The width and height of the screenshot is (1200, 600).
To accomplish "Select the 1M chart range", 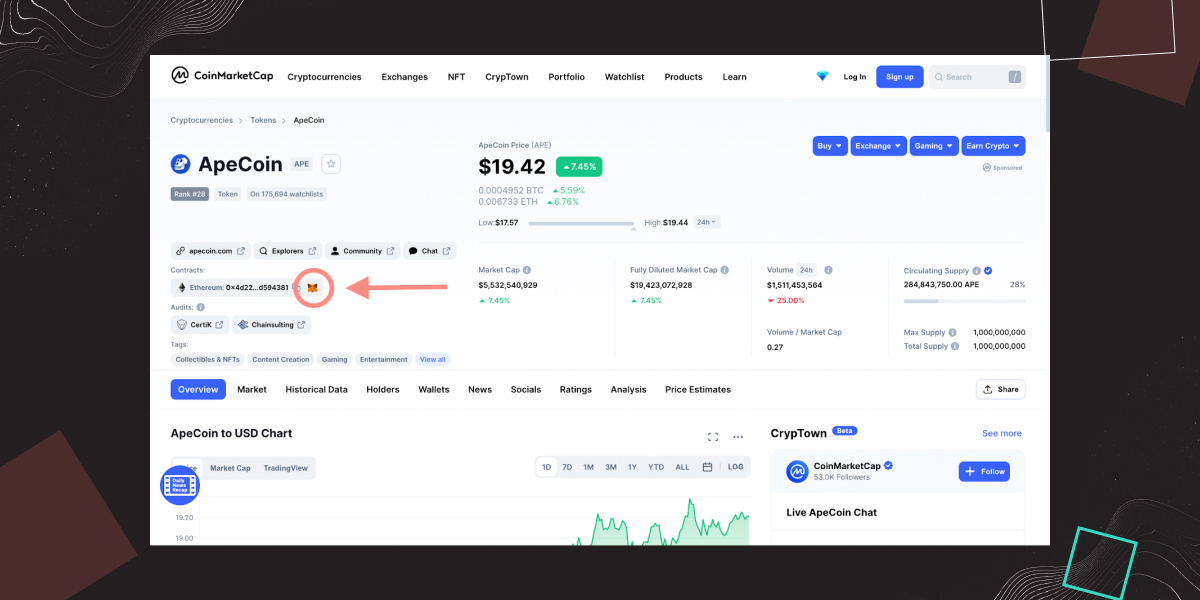I will point(588,467).
